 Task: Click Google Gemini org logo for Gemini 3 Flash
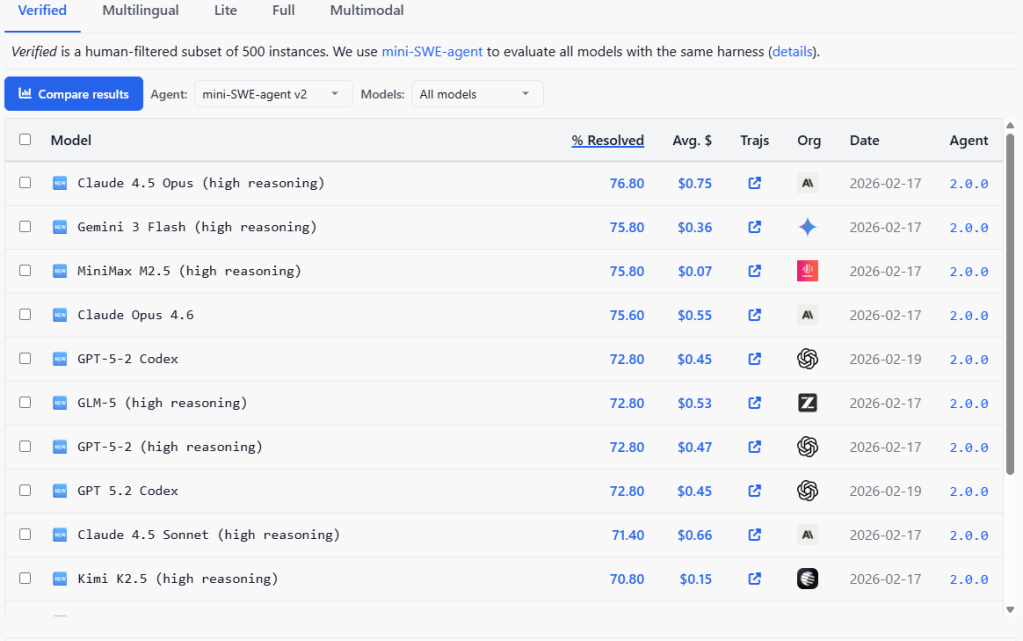(x=808, y=227)
